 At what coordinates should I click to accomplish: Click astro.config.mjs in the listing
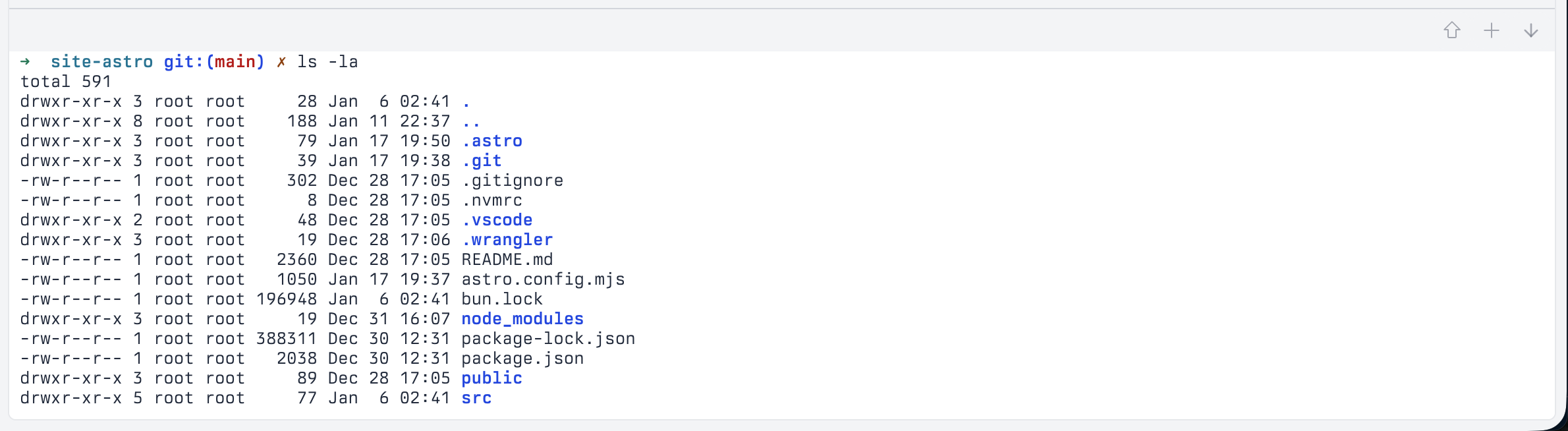[x=543, y=279]
